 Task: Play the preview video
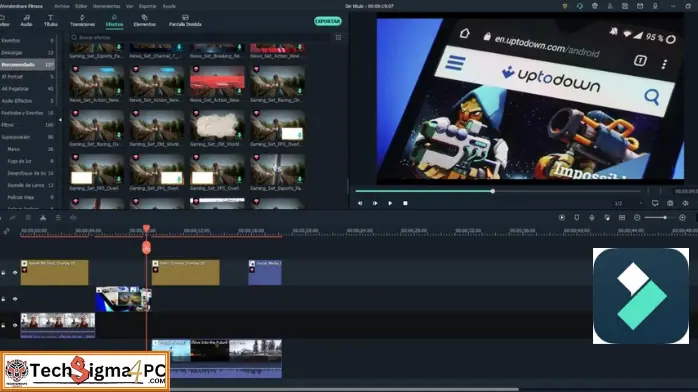390,203
